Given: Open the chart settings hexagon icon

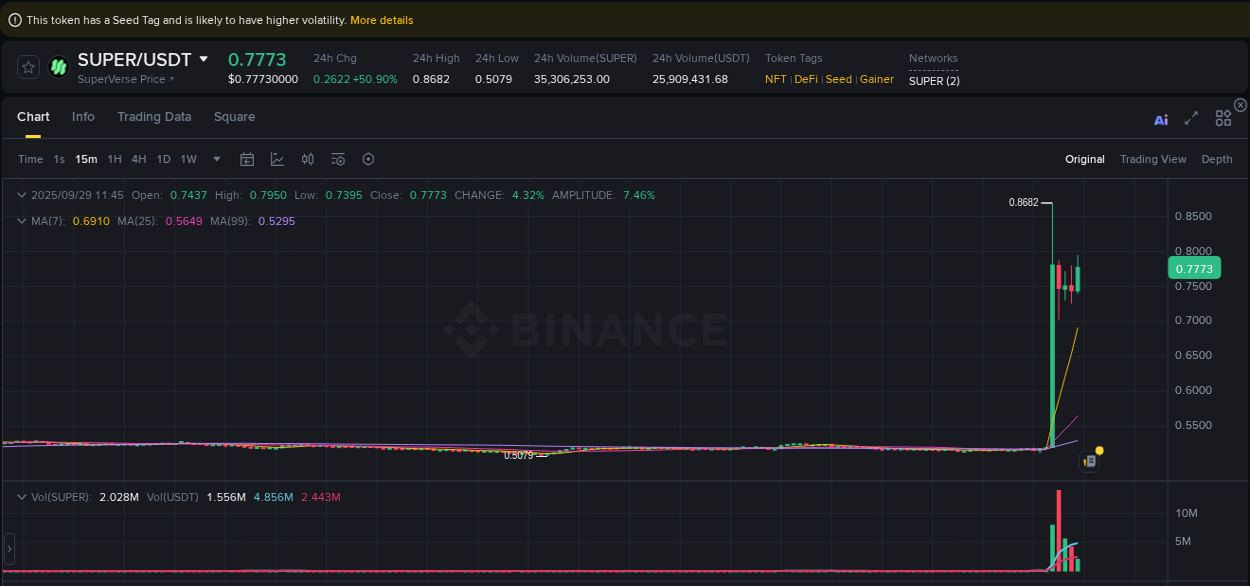Looking at the screenshot, I should tap(368, 159).
